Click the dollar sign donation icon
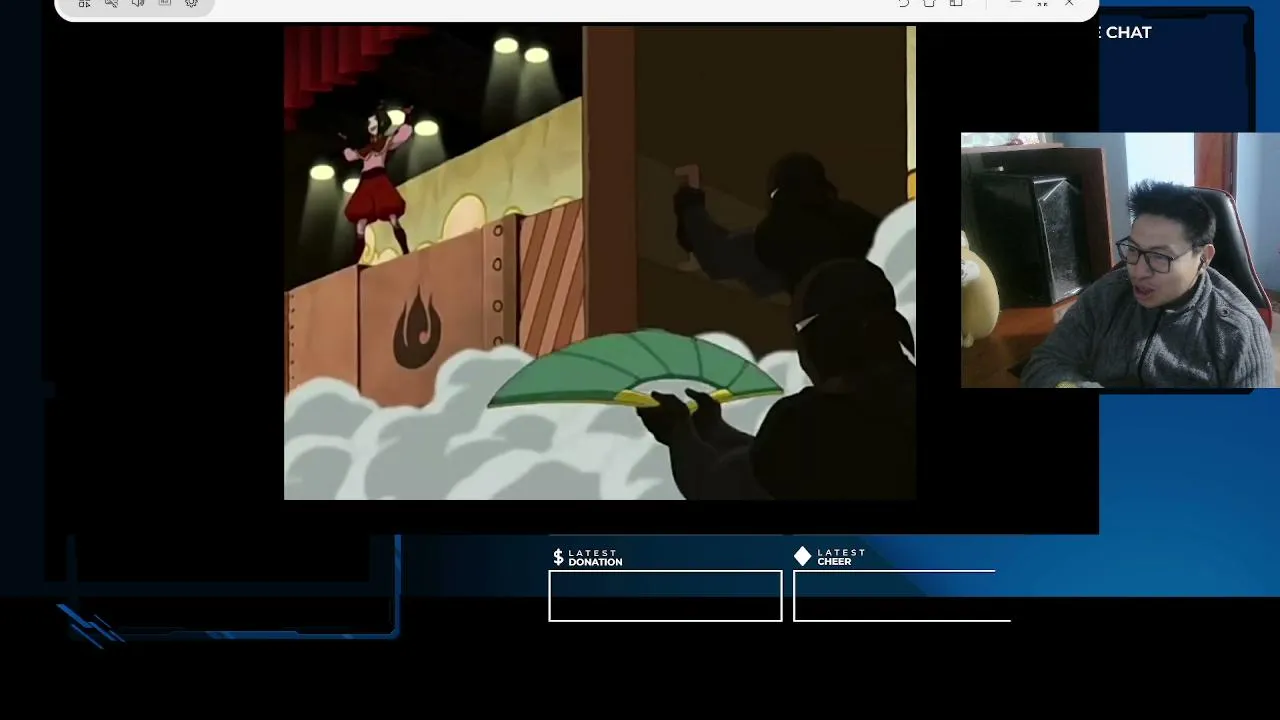The height and width of the screenshot is (720, 1280). point(558,557)
